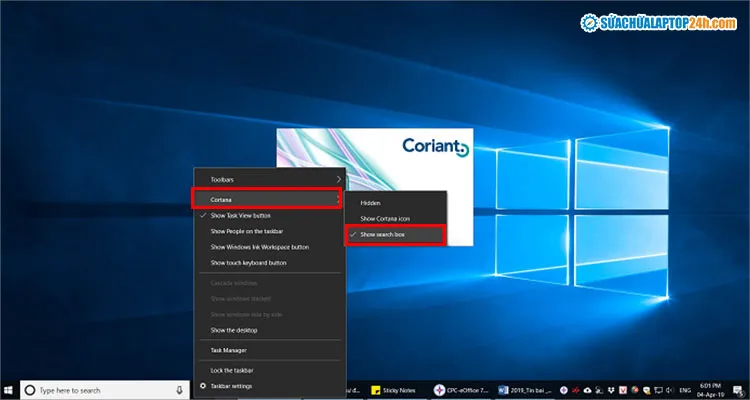This screenshot has width=750, height=400.
Task: Expand the Toolbars submenu
Action: click(269, 180)
